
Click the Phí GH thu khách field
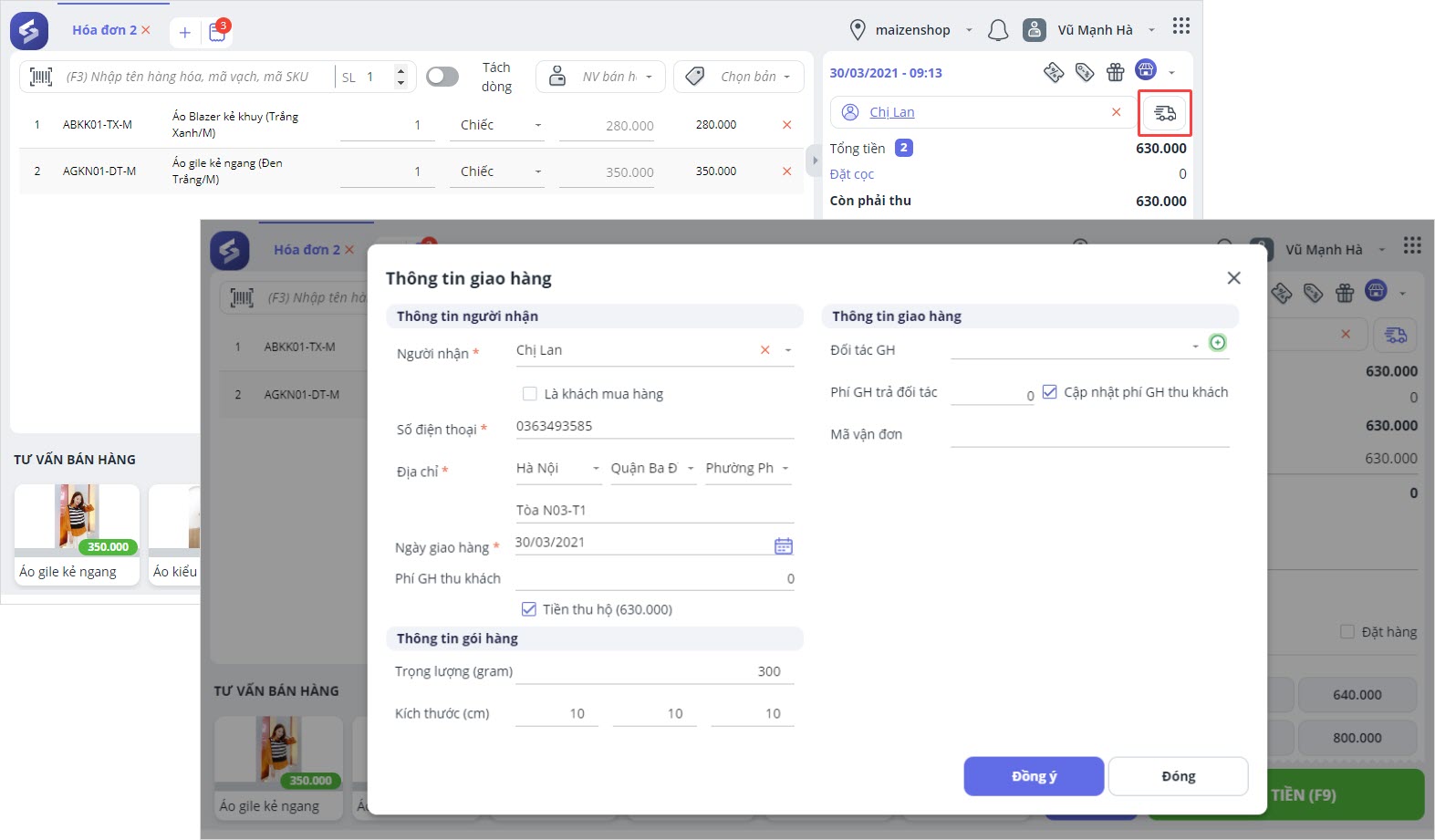click(654, 578)
